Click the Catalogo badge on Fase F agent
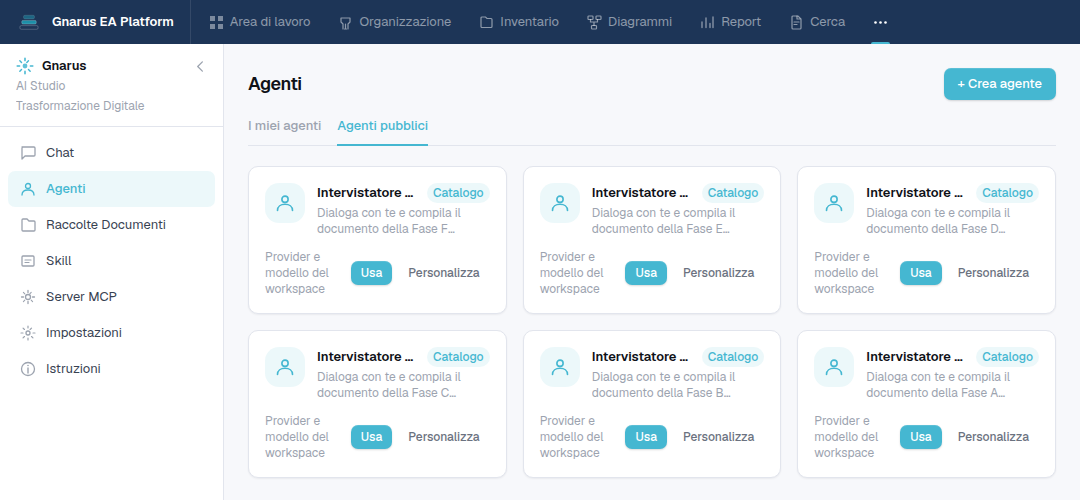This screenshot has height=500, width=1080. pos(458,193)
